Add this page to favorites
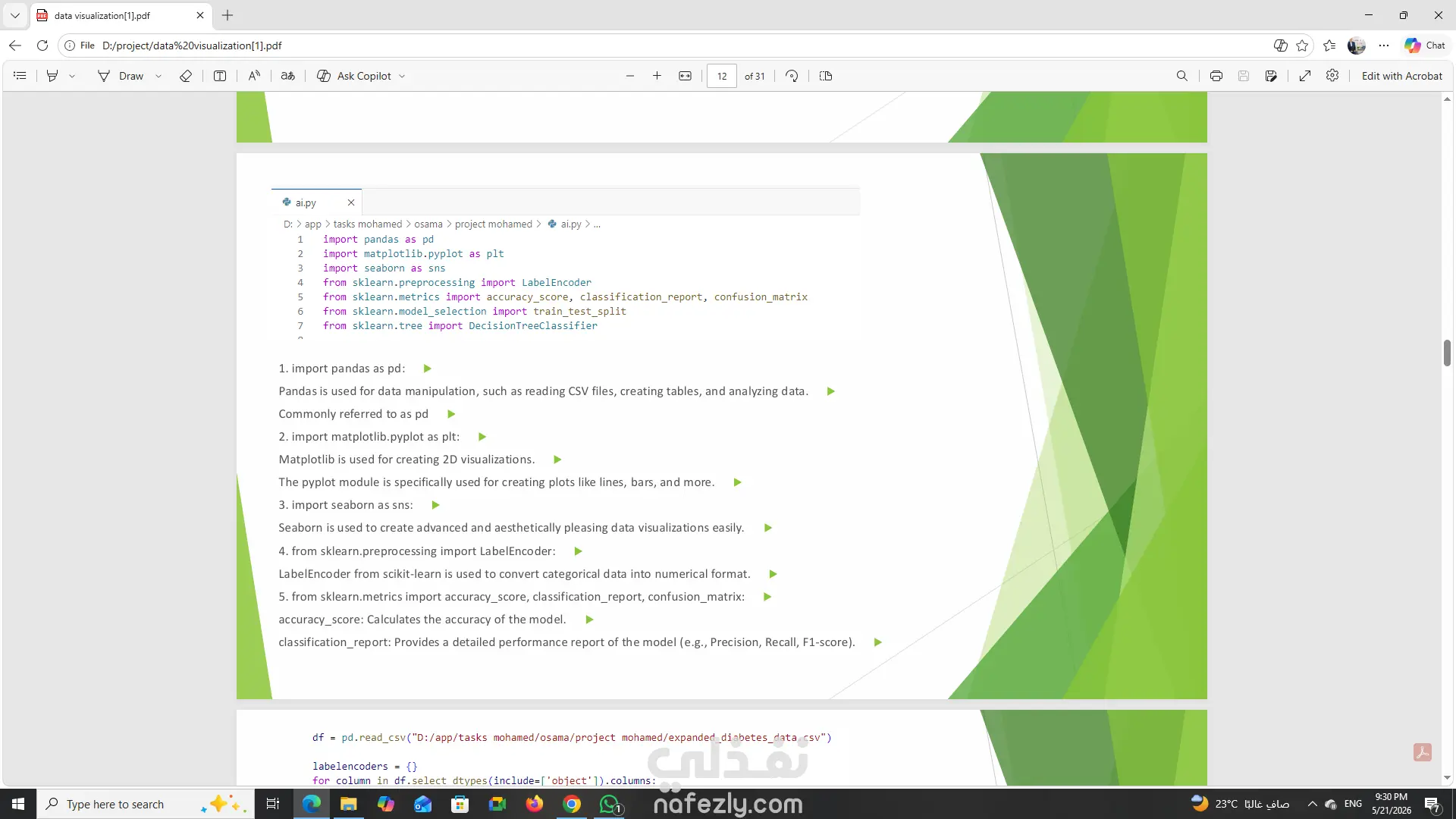The width and height of the screenshot is (1456, 819). click(x=1302, y=45)
